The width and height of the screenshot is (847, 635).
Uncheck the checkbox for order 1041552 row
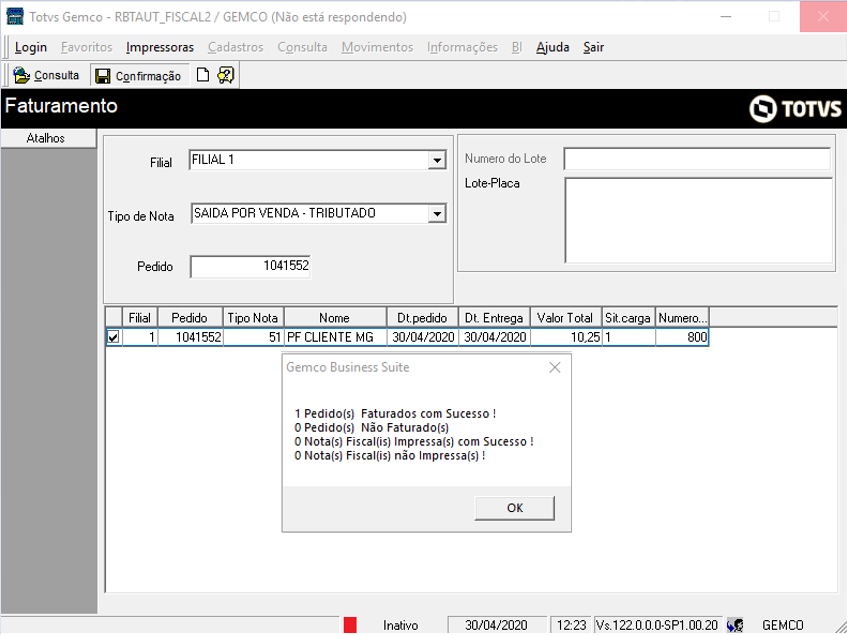coord(113,337)
